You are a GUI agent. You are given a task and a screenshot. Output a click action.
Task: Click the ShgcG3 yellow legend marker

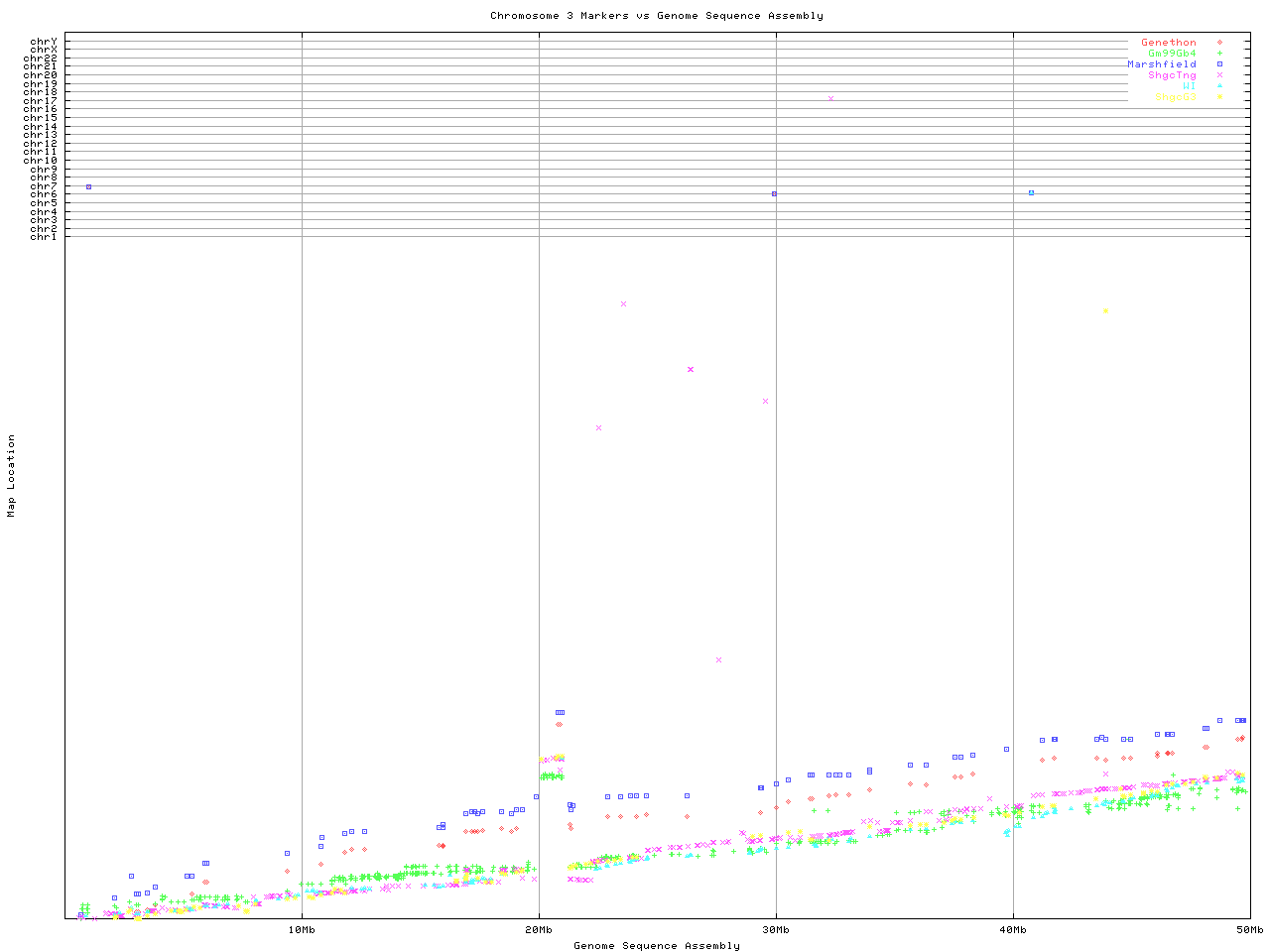(x=1219, y=97)
